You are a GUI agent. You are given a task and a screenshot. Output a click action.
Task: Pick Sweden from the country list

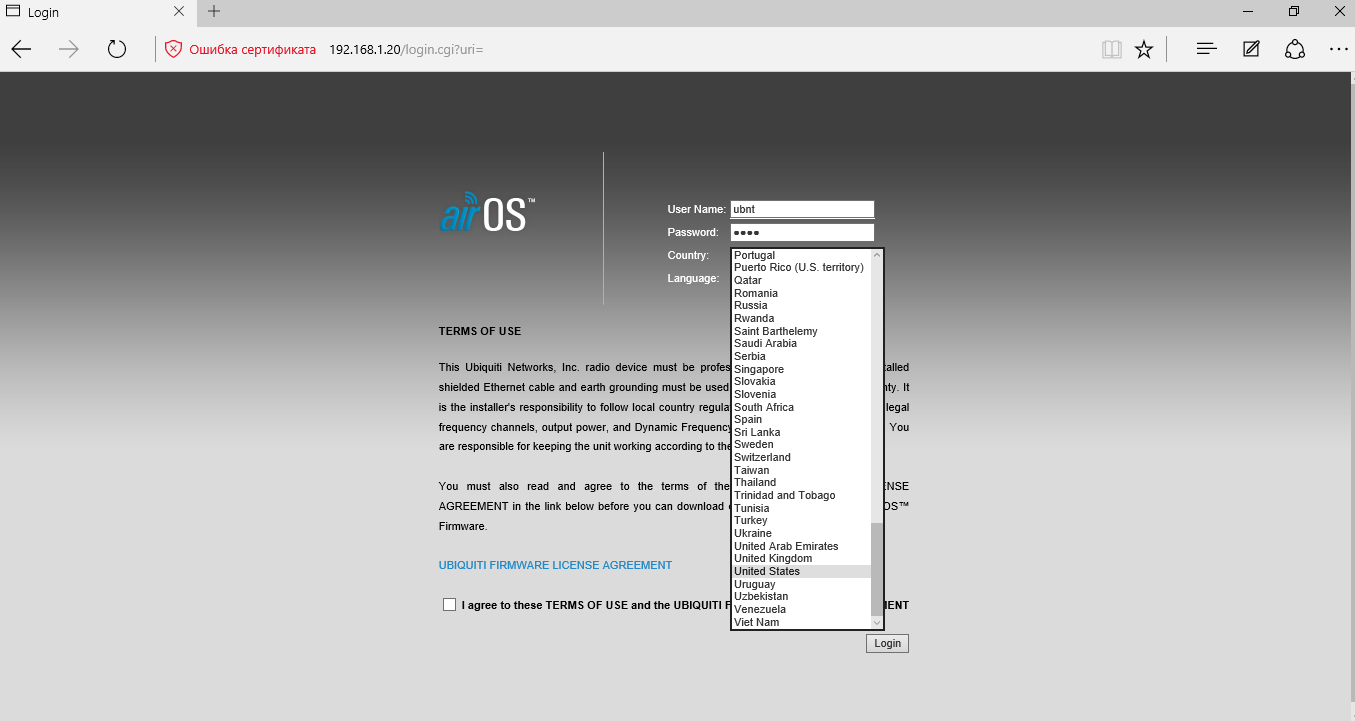pos(801,444)
